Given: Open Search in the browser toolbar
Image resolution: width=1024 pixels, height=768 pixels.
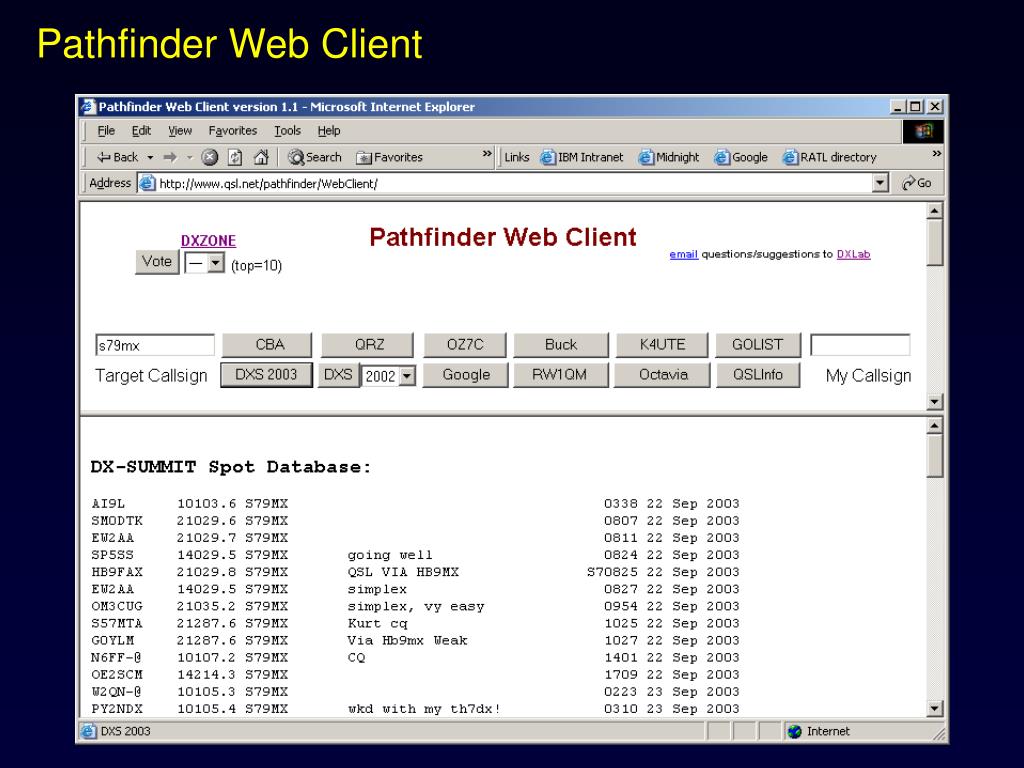Looking at the screenshot, I should tap(315, 157).
